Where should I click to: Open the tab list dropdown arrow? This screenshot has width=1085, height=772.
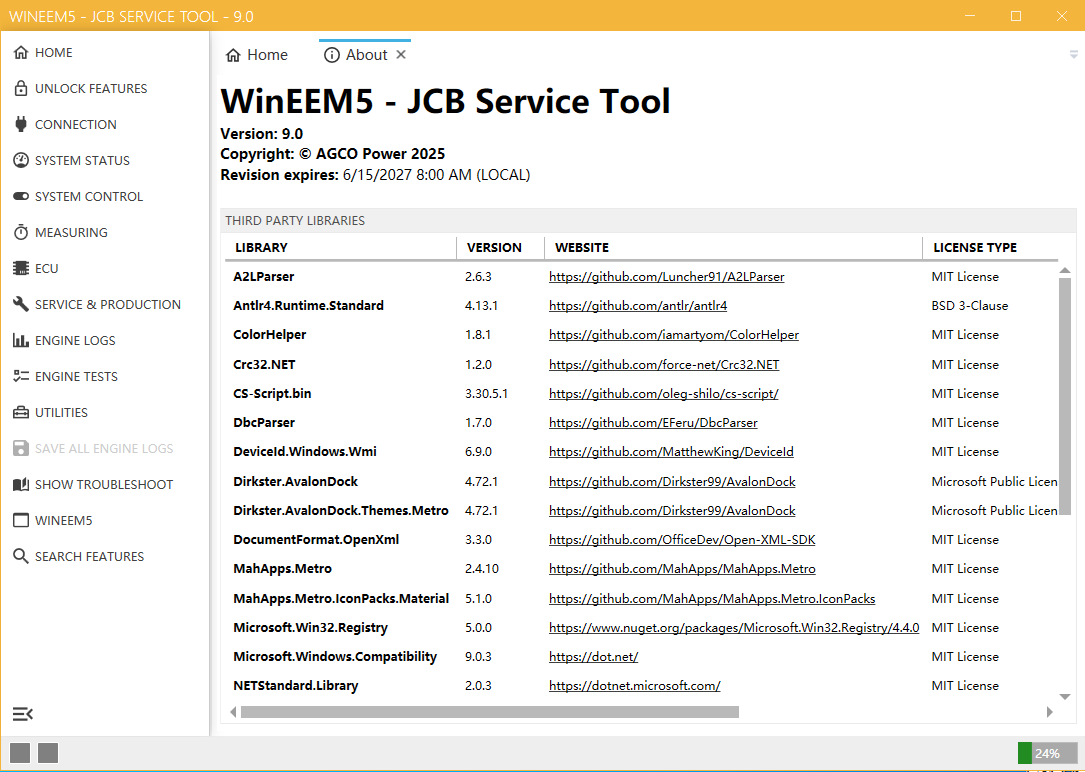click(1074, 55)
